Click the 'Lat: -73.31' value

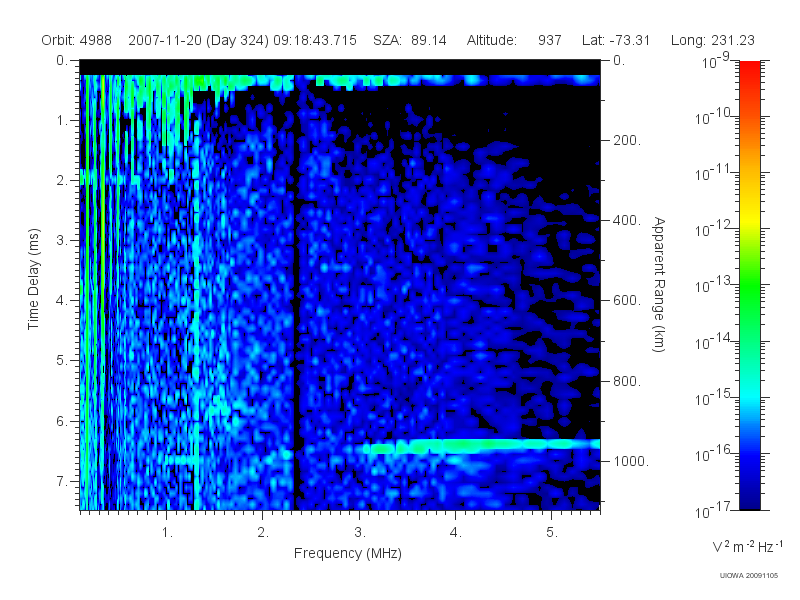coord(616,40)
